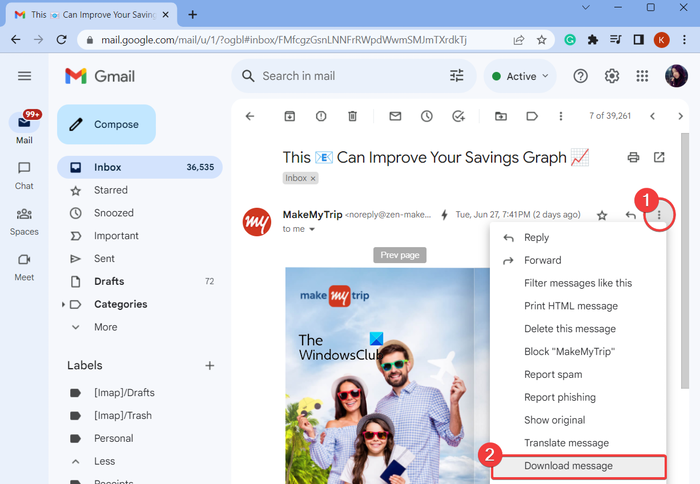
Task: Choose Show original in menu
Action: pyautogui.click(x=578, y=420)
